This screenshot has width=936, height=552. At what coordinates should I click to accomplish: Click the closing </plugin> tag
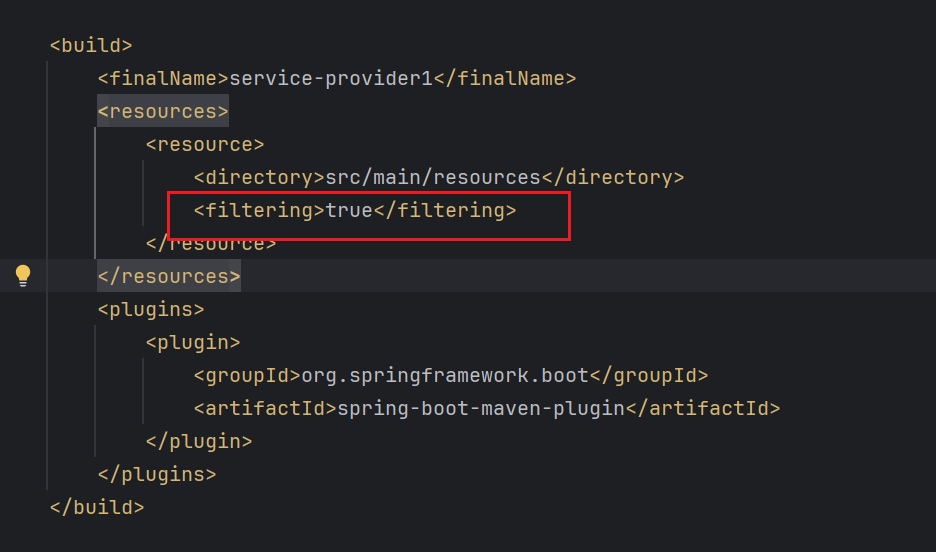(x=199, y=441)
